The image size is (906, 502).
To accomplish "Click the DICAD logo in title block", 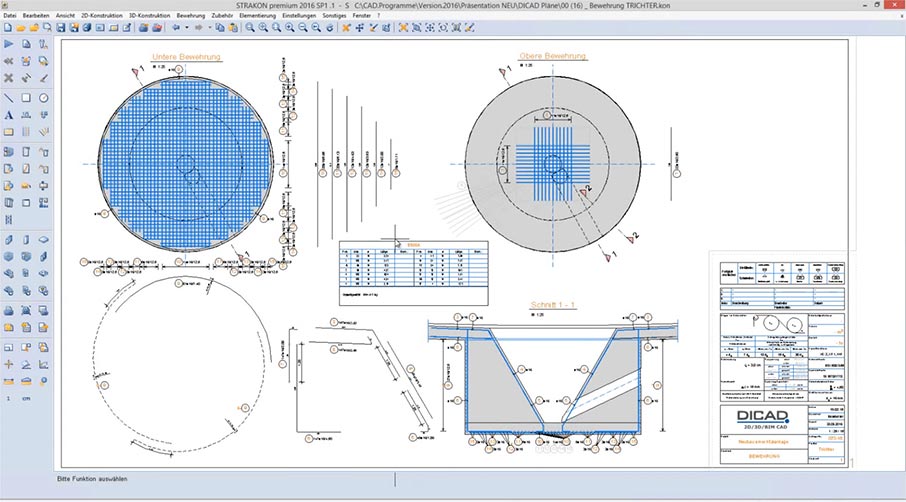I will 763,415.
